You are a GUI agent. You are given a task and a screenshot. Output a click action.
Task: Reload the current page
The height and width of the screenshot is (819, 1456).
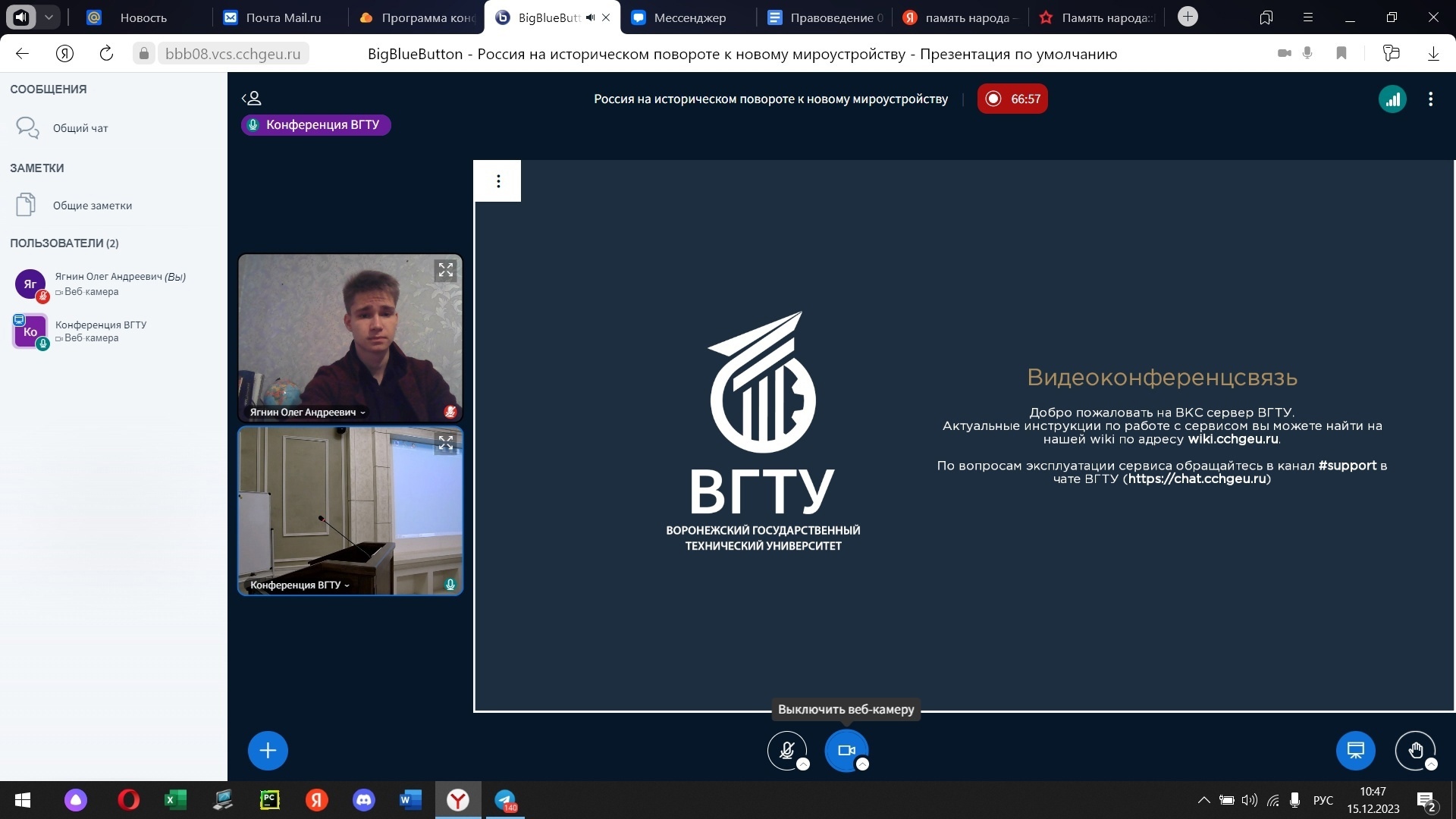coord(106,53)
